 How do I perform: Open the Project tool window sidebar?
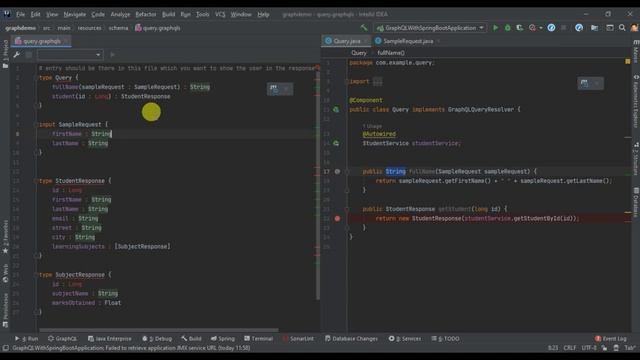5,54
